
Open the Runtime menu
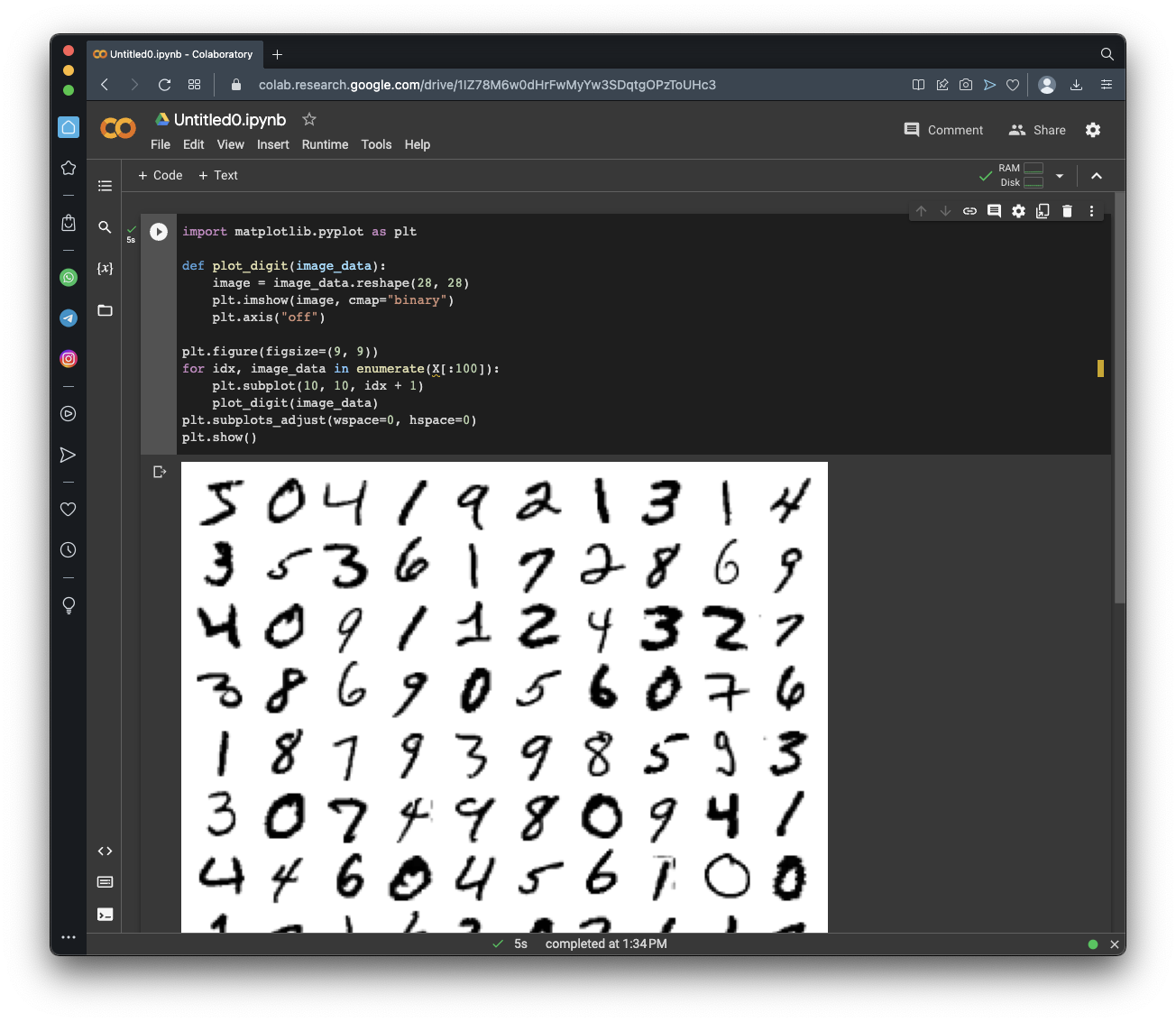325,144
